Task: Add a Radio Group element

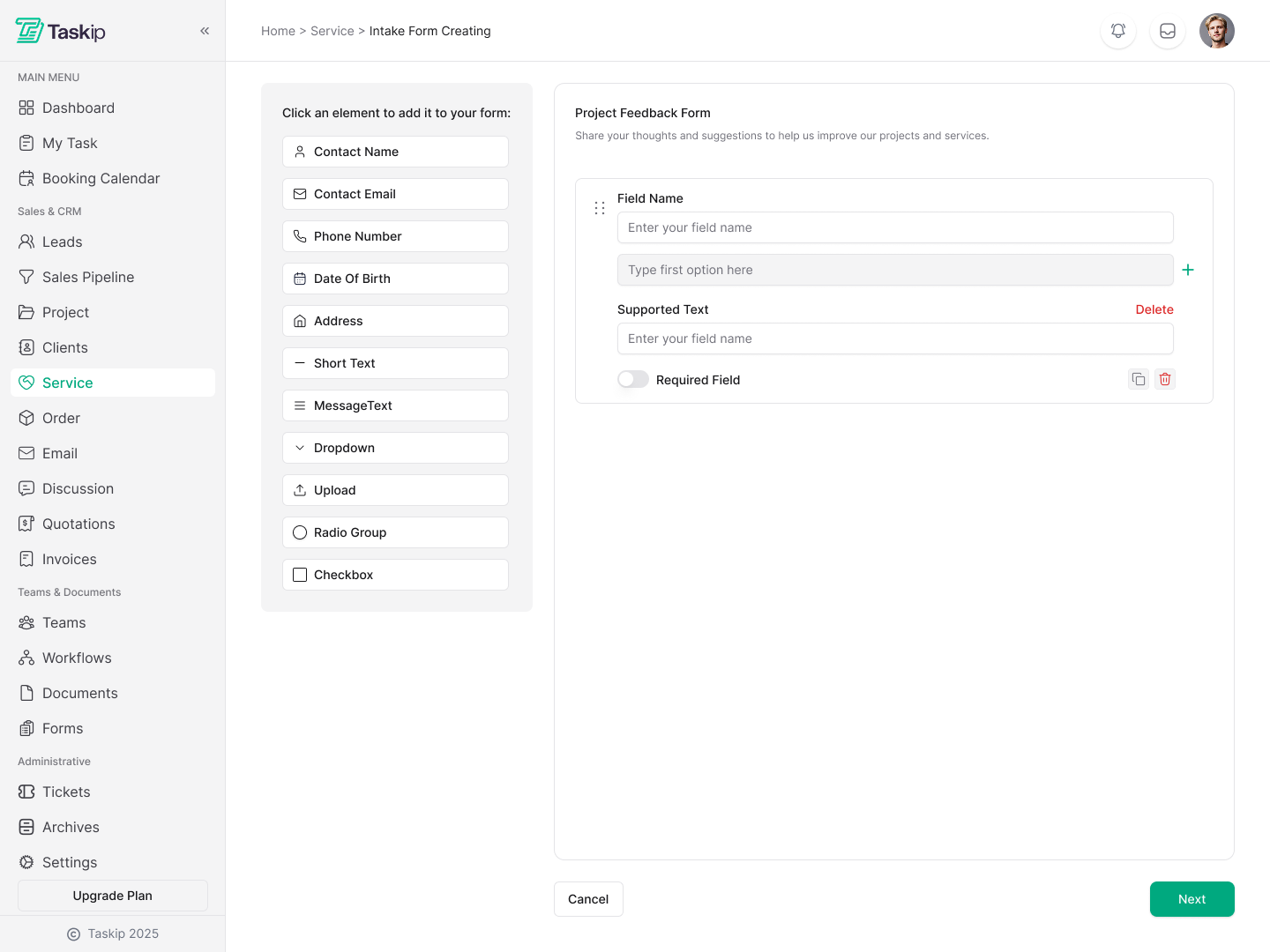Action: click(395, 532)
